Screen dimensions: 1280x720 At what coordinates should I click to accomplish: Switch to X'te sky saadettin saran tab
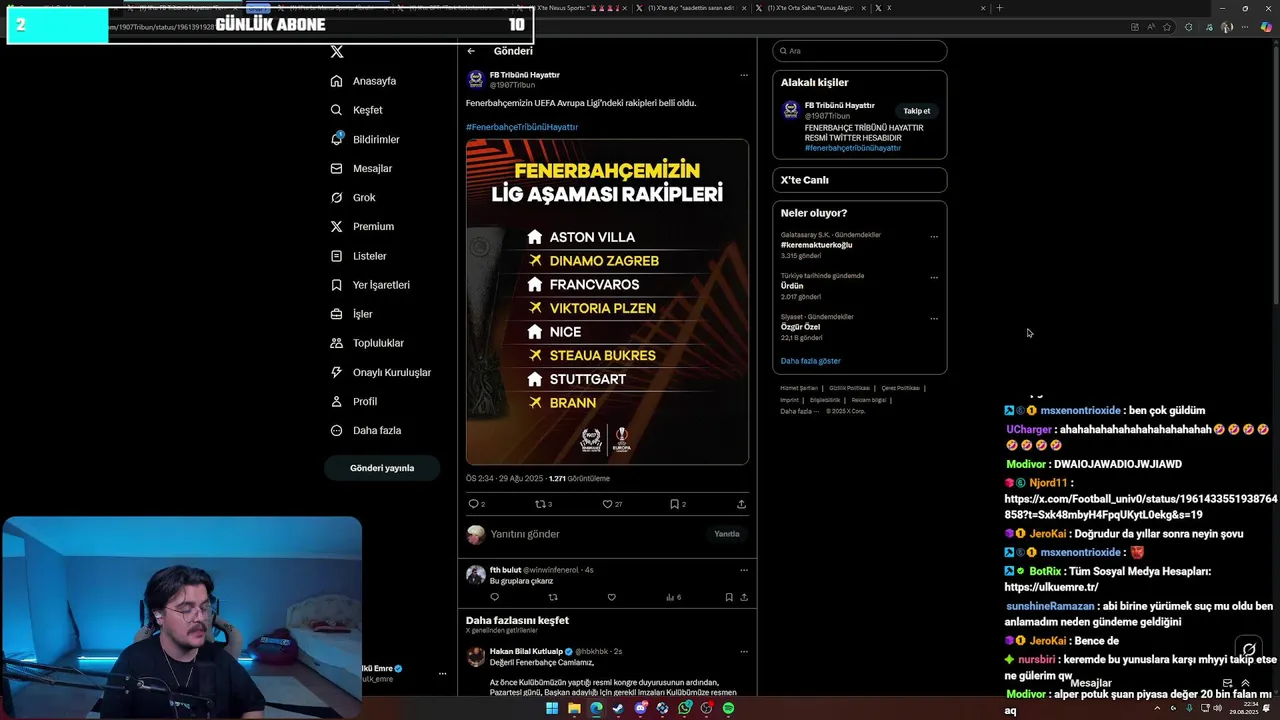[691, 8]
